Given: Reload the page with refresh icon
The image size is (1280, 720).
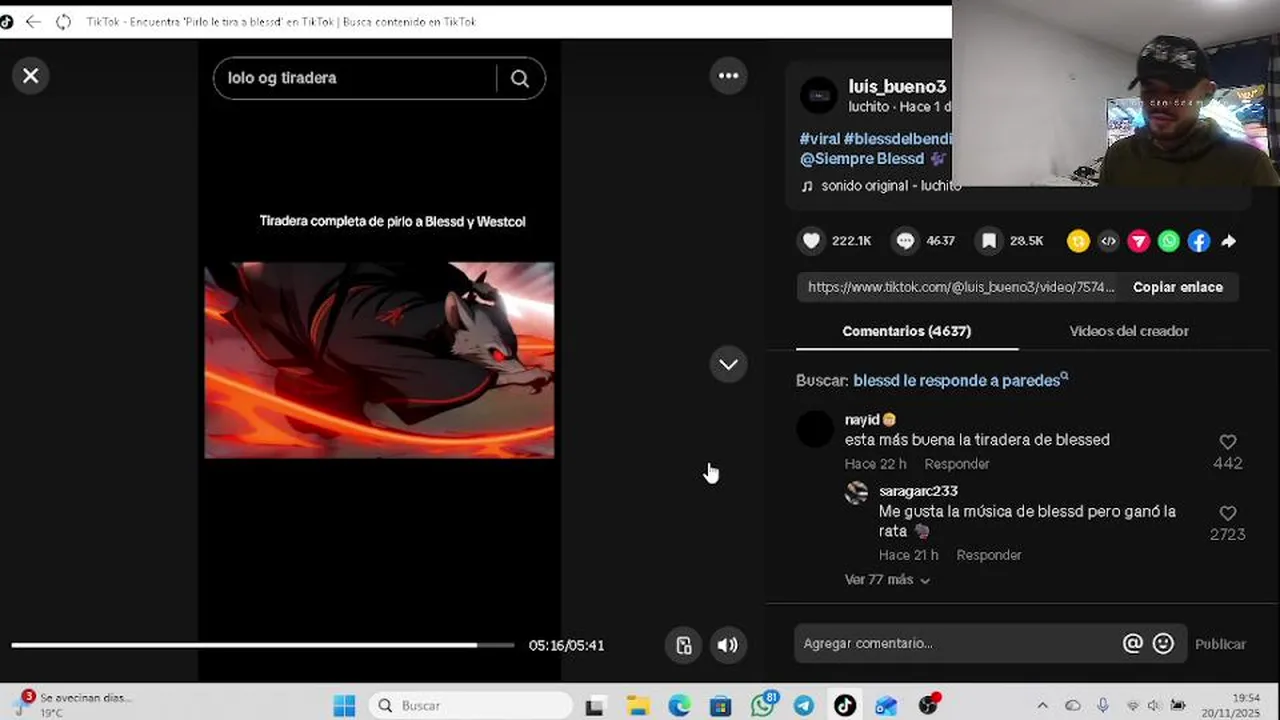Looking at the screenshot, I should pyautogui.click(x=63, y=21).
